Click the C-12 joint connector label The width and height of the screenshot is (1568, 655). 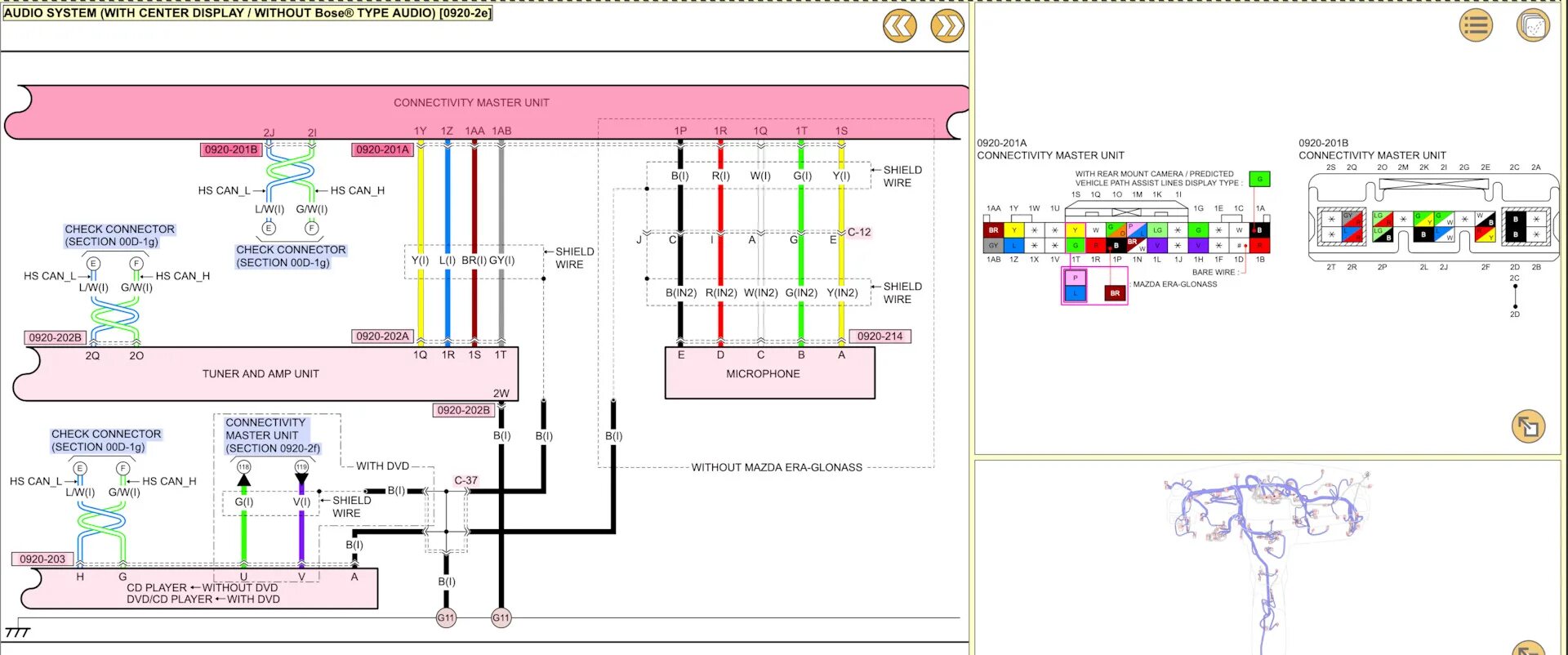[859, 232]
